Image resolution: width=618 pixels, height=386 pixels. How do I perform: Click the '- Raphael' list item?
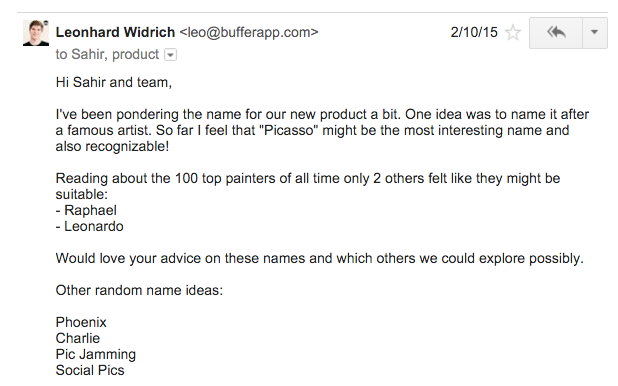(86, 211)
